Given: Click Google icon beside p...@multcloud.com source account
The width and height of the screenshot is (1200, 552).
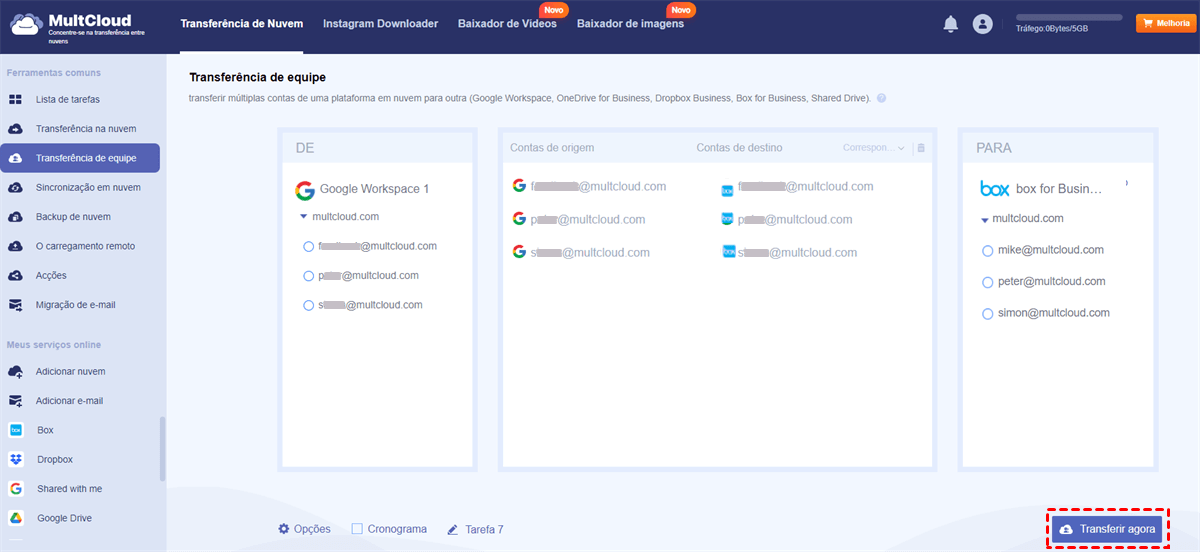Looking at the screenshot, I should tap(519, 219).
